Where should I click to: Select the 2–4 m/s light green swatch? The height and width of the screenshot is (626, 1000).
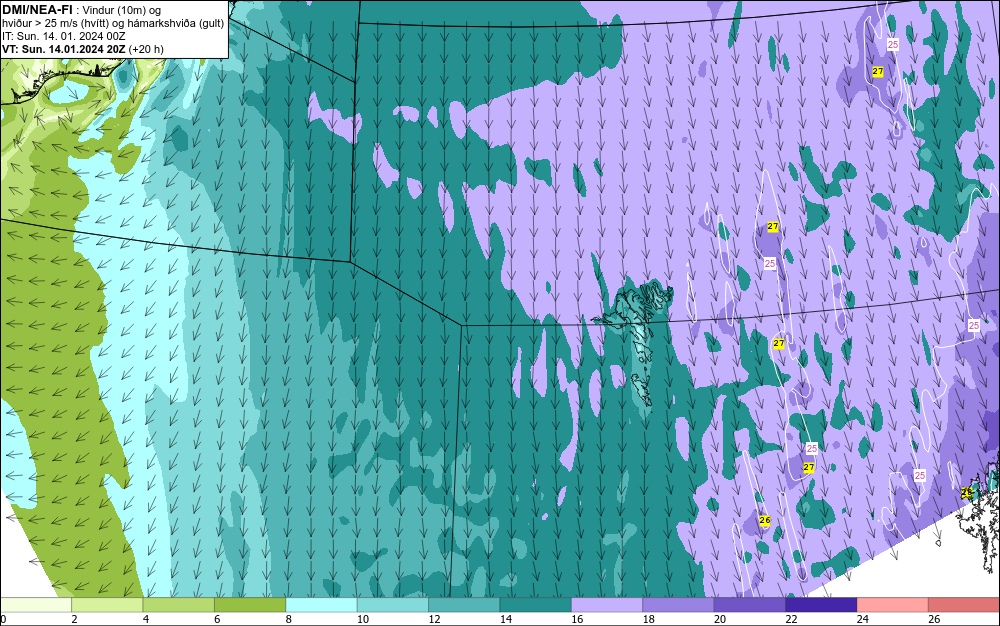pyautogui.click(x=107, y=605)
